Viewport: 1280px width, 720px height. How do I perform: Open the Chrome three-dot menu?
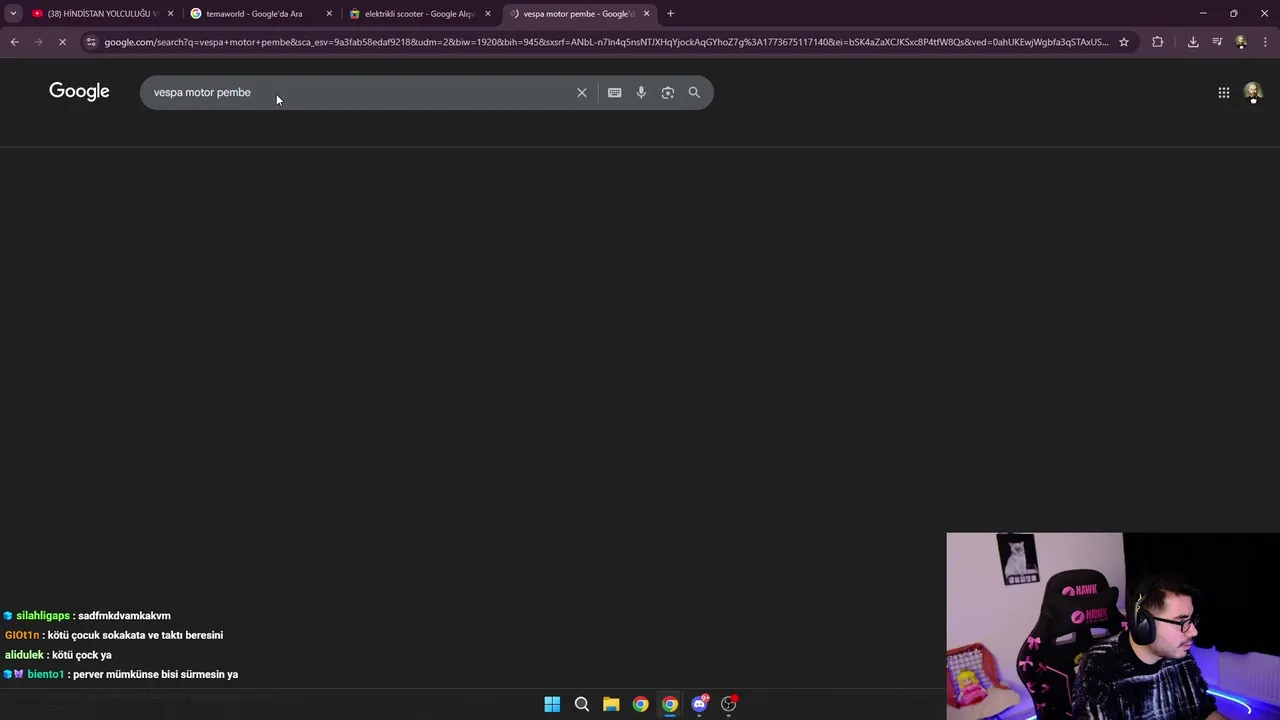[x=1265, y=42]
